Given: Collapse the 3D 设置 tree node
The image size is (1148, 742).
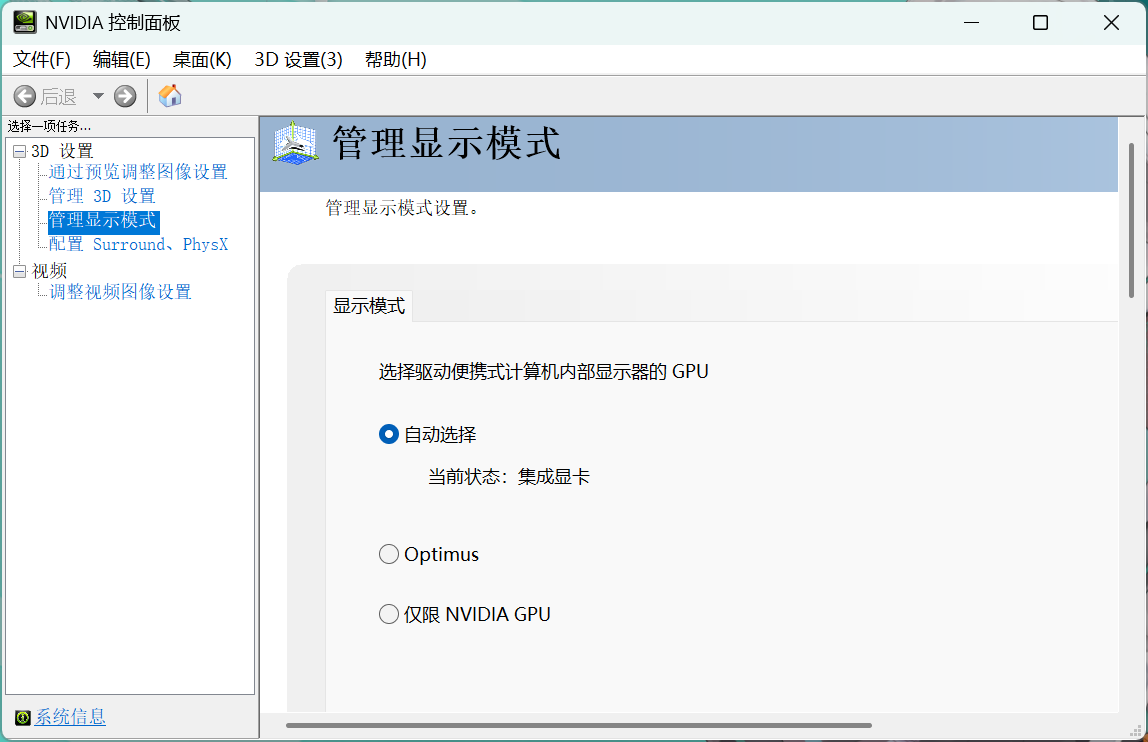Looking at the screenshot, I should point(19,151).
